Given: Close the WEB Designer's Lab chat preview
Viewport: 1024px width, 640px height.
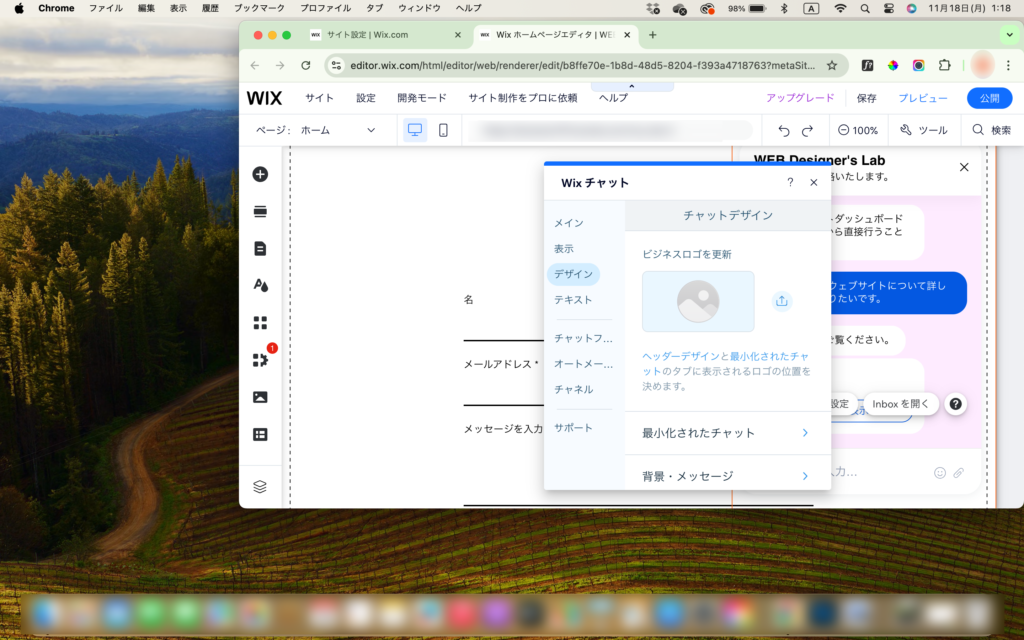Looking at the screenshot, I should click(x=964, y=167).
